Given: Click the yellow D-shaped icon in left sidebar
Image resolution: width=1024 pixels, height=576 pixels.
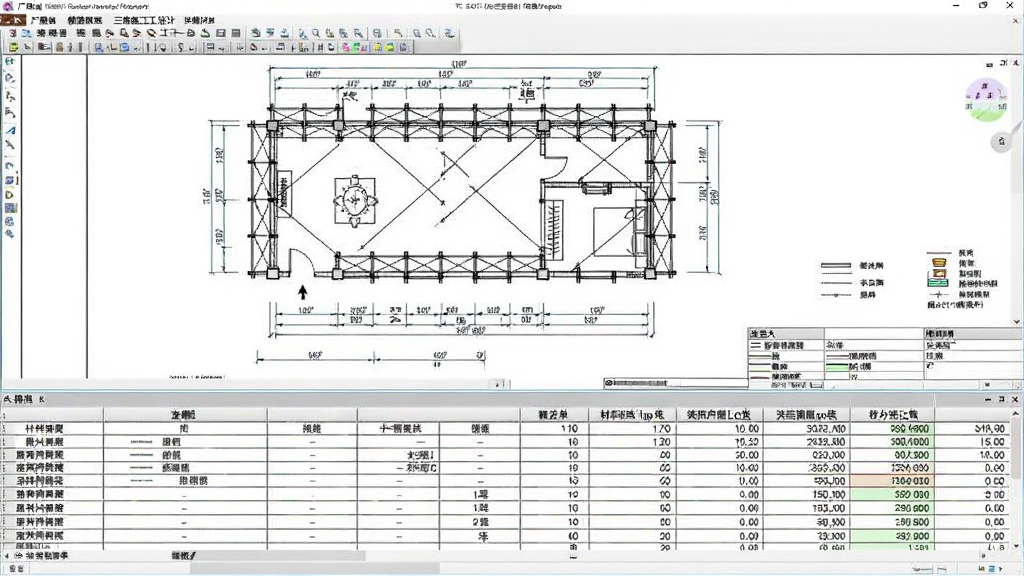Looking at the screenshot, I should click(x=10, y=195).
